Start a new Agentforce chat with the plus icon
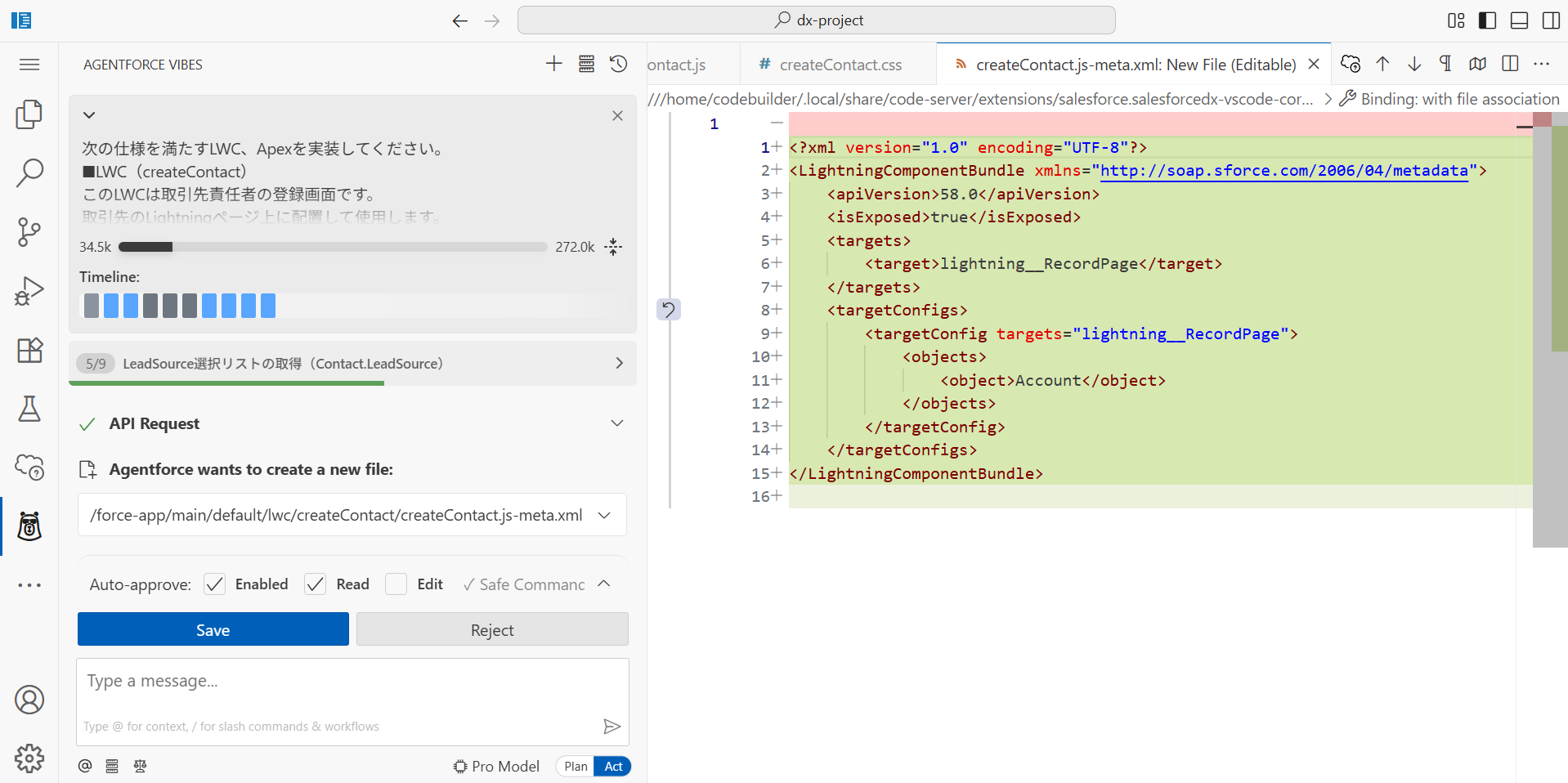1568x783 pixels. click(x=553, y=64)
